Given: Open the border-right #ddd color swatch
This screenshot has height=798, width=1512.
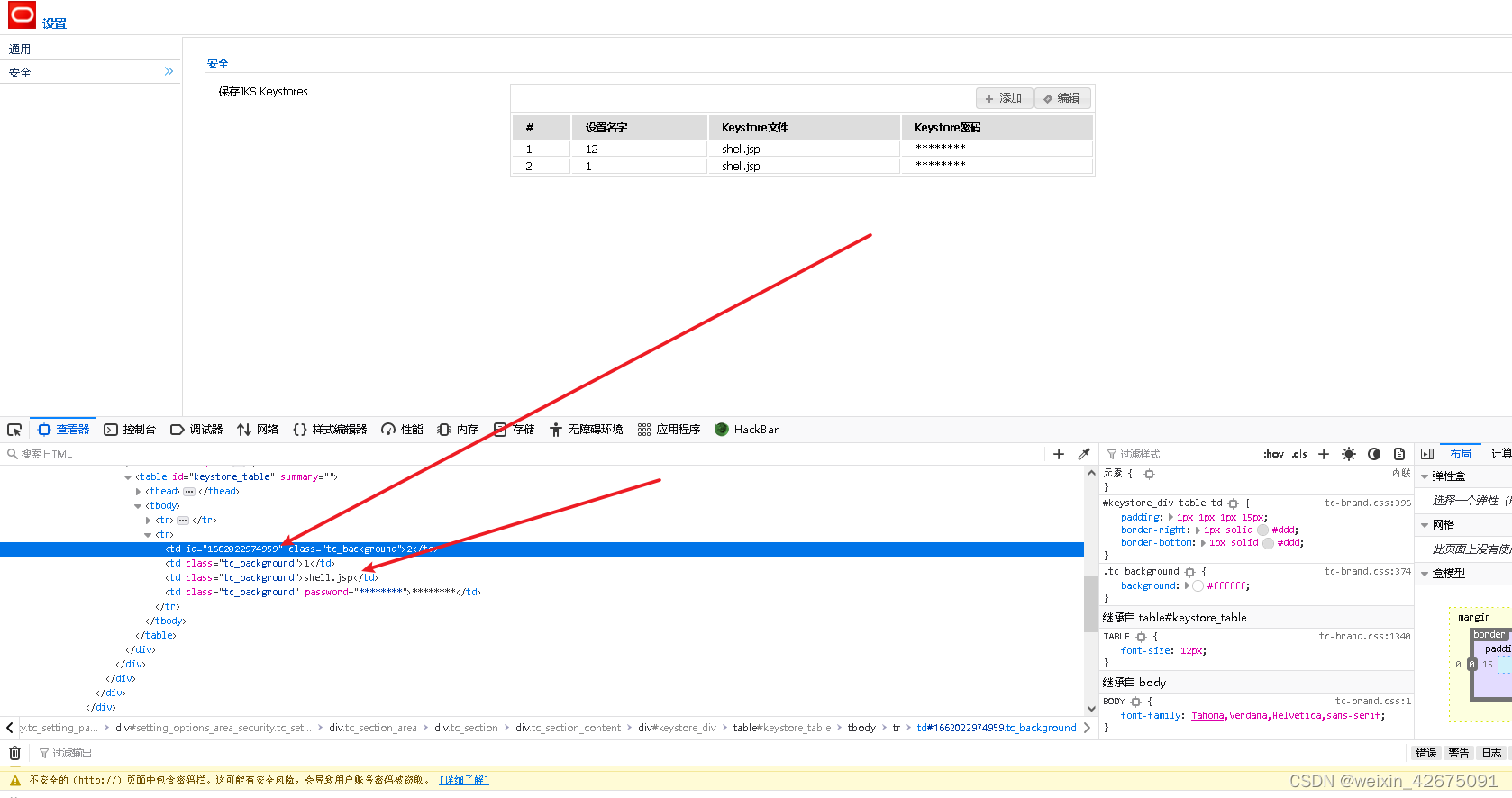Looking at the screenshot, I should pyautogui.click(x=1262, y=530).
